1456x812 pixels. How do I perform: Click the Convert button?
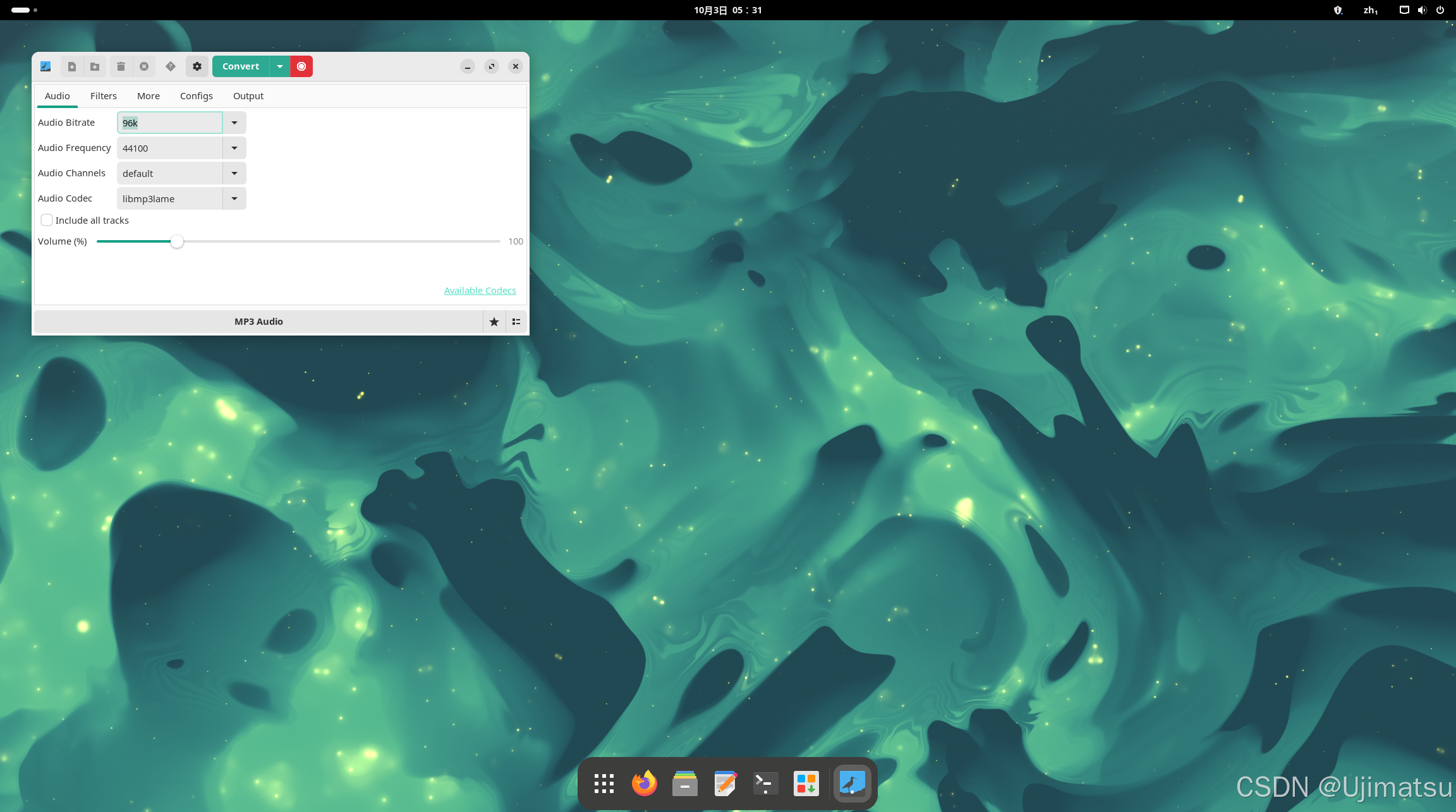(241, 66)
